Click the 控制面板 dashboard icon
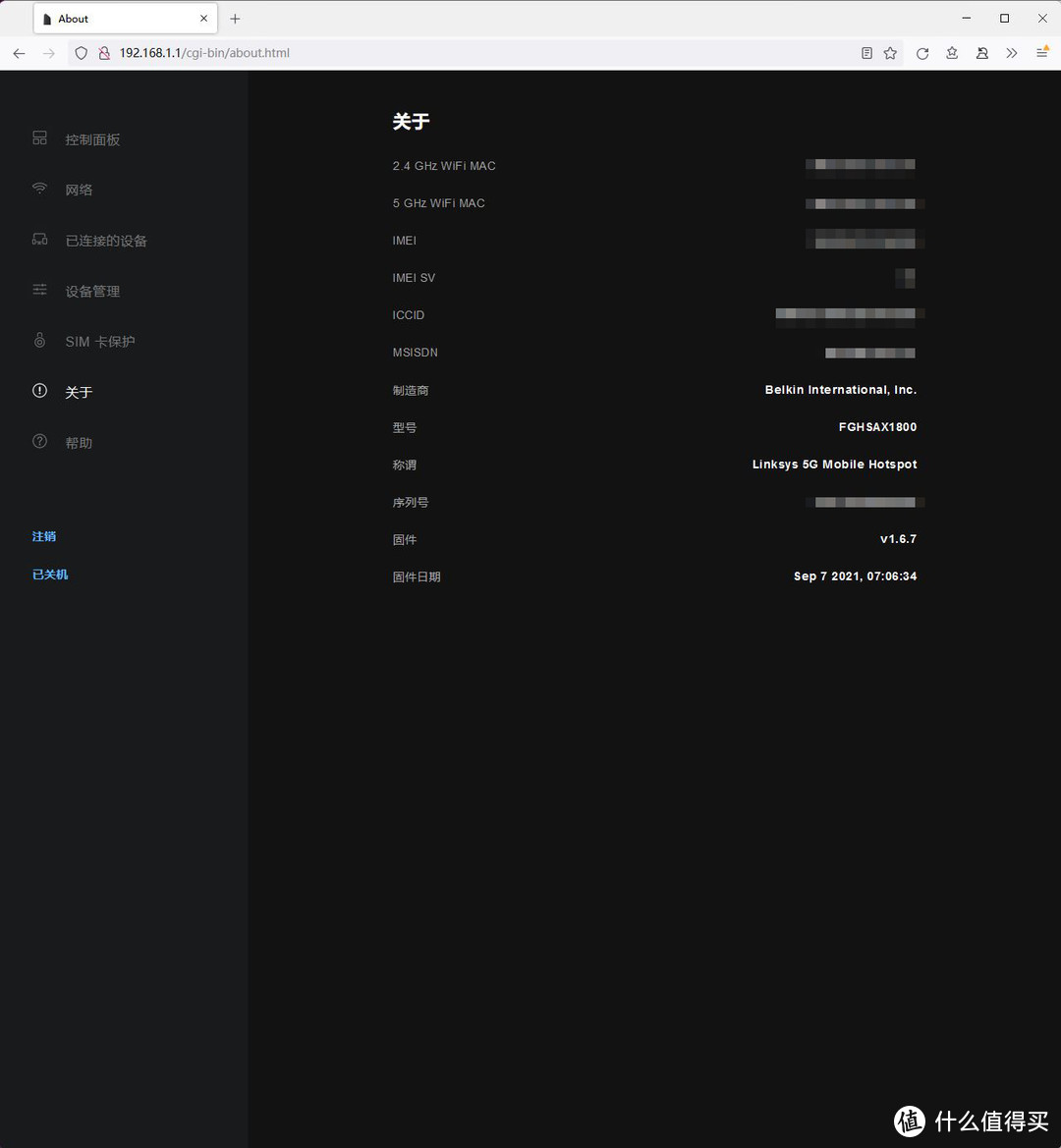1061x1148 pixels. (x=39, y=137)
